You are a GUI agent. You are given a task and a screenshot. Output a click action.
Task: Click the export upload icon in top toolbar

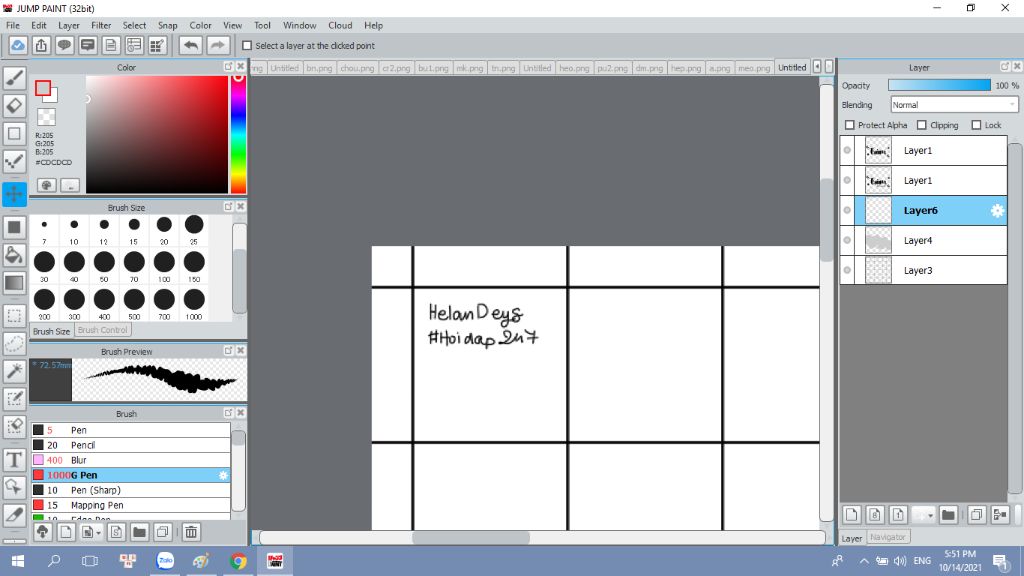(x=41, y=45)
